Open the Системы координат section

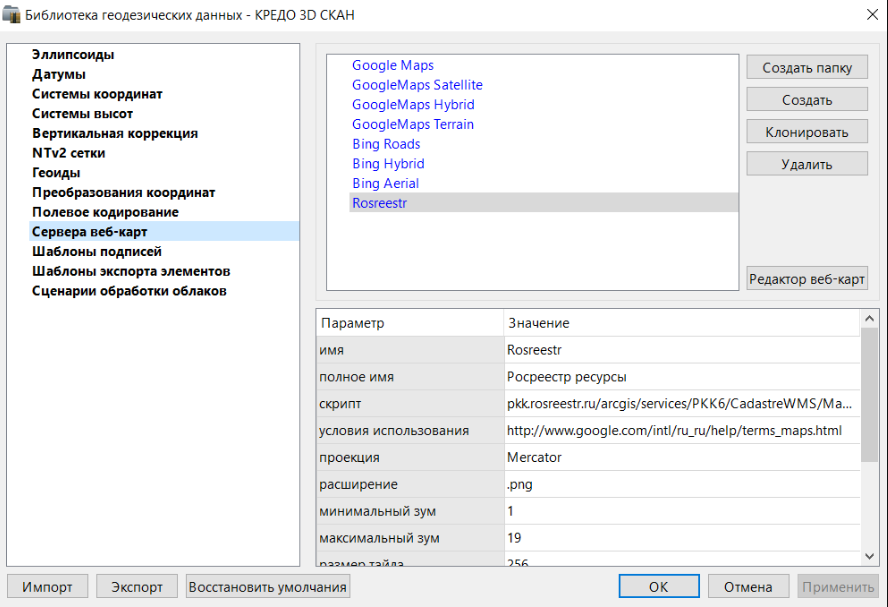(x=97, y=94)
